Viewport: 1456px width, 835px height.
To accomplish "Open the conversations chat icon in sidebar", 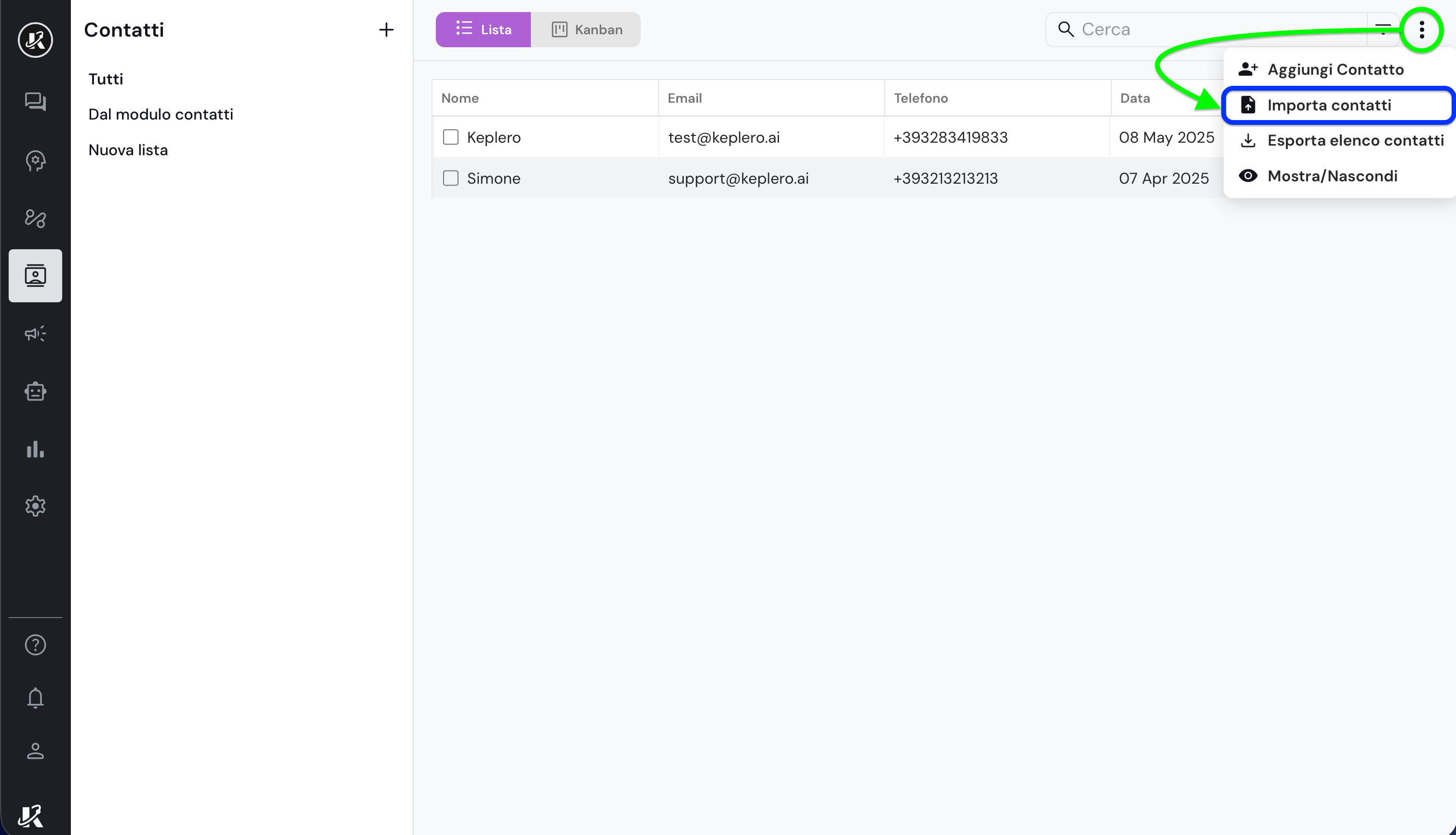I will point(35,102).
